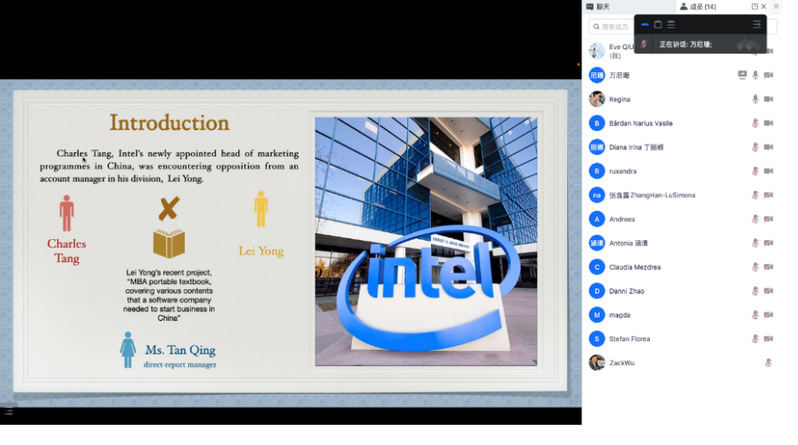
Task: Select the middle layout icon in floating toolbar
Action: coord(658,24)
